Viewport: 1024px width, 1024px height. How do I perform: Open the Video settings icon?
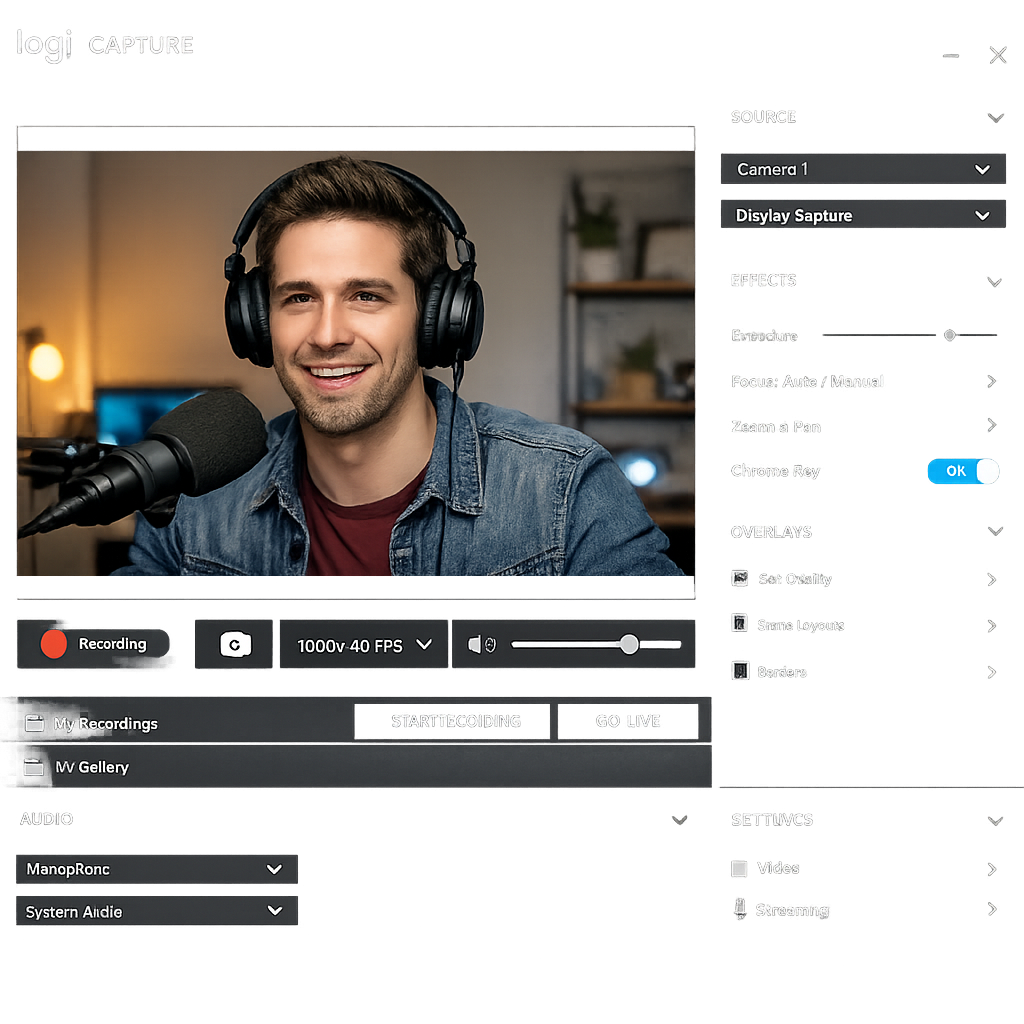click(740, 868)
